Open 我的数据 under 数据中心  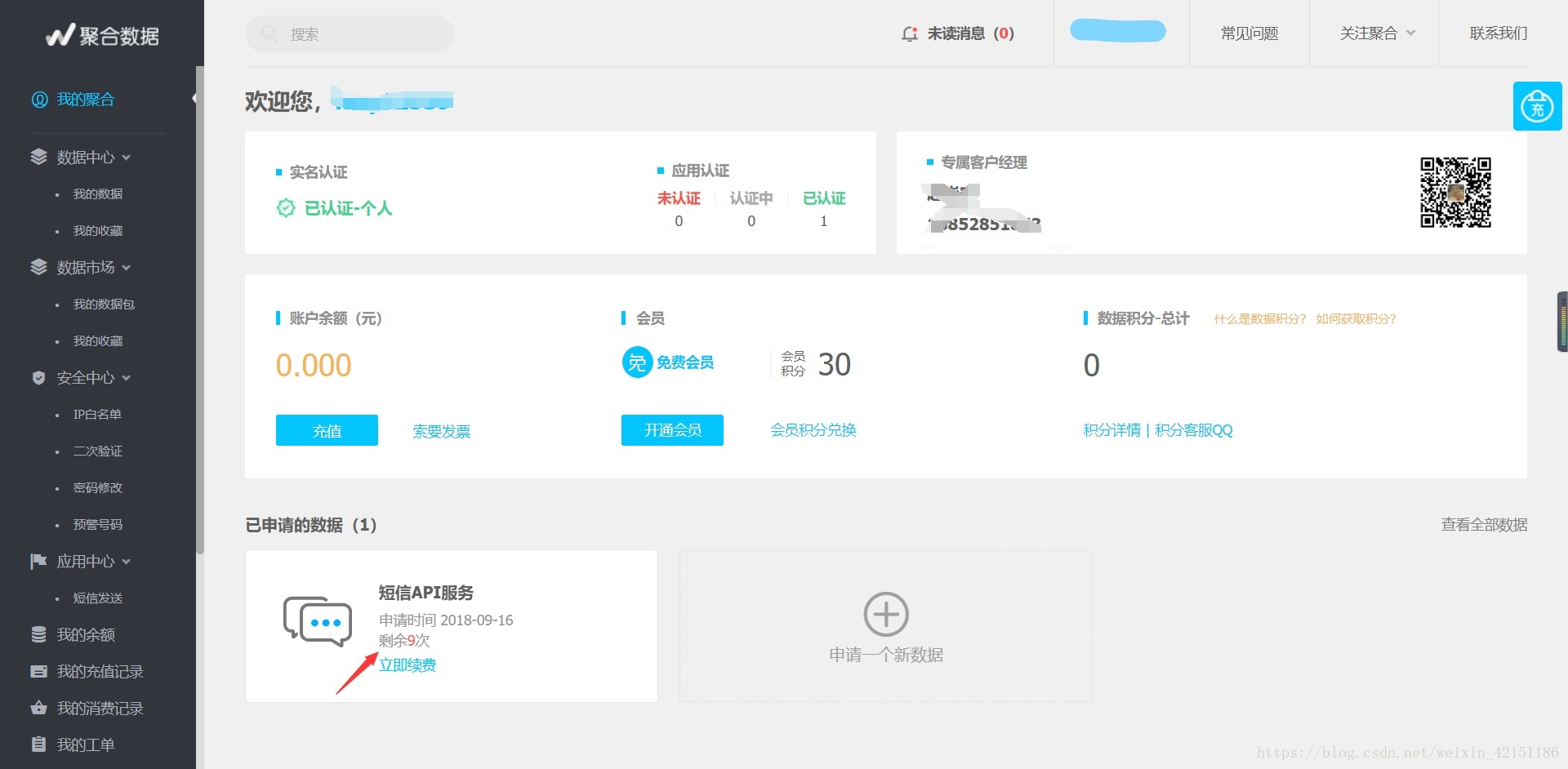tap(98, 193)
